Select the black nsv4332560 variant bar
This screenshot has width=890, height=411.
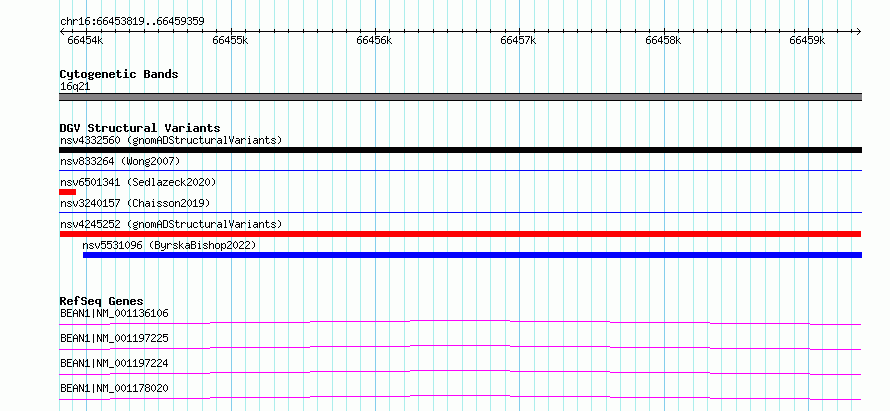(460, 150)
